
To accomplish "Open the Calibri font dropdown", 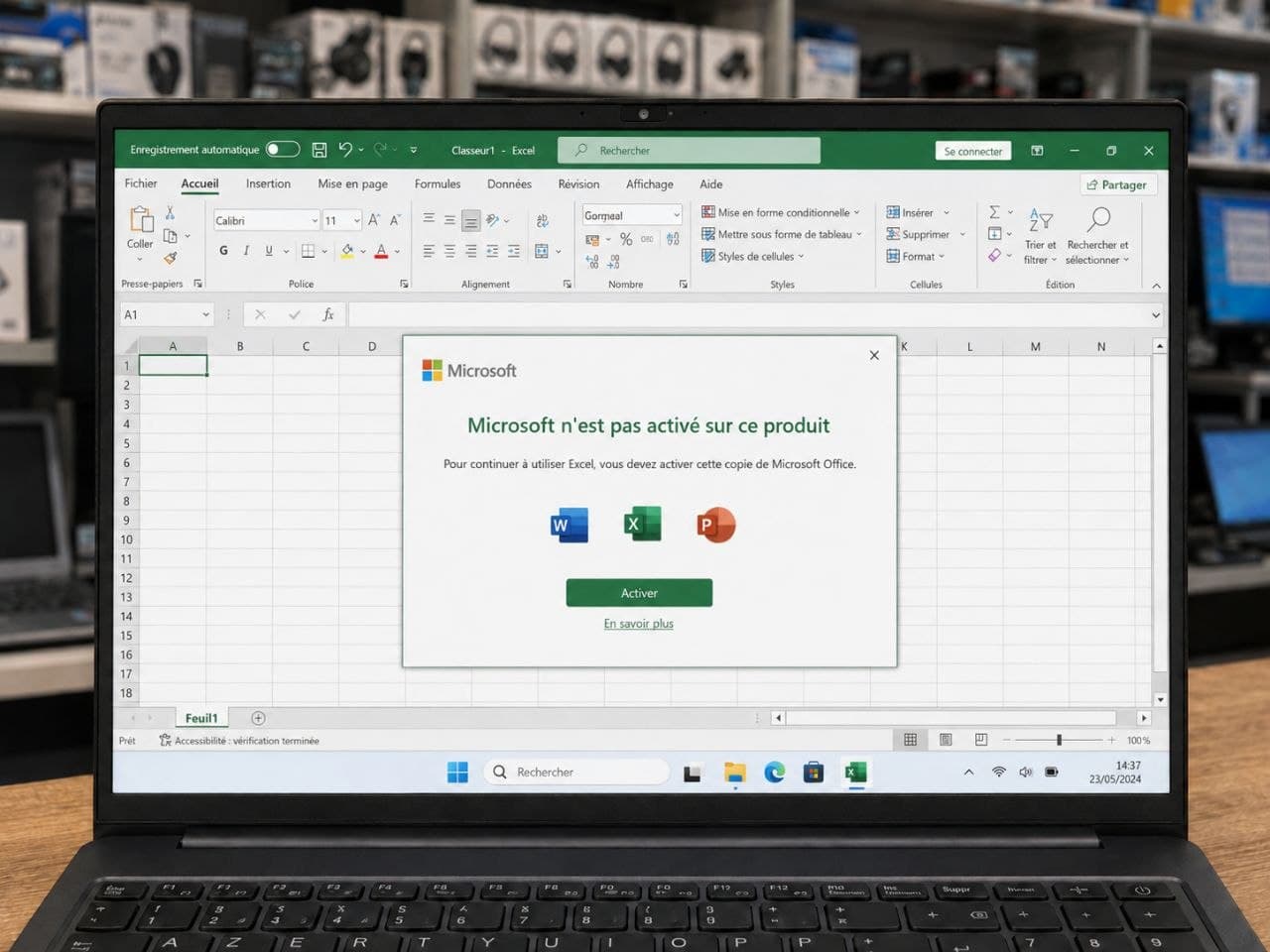I will (x=315, y=221).
